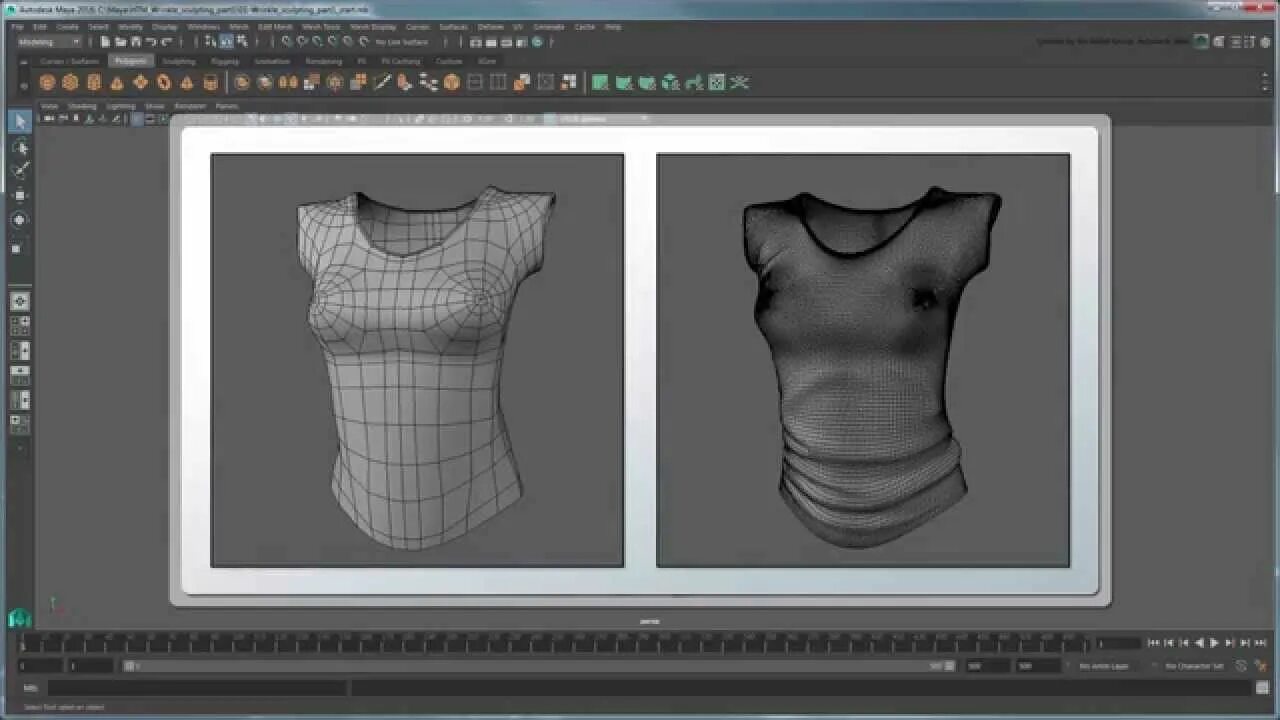The image size is (1280, 720).
Task: Switch to single perspective view layout
Action: click(x=20, y=301)
